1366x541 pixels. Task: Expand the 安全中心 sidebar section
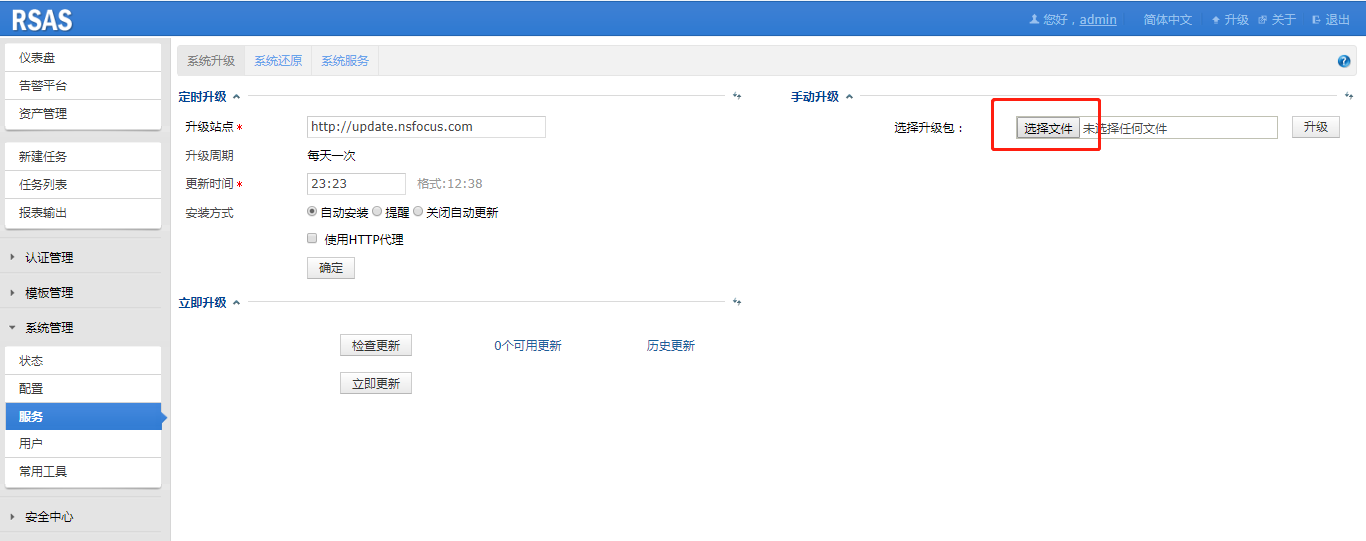coord(49,517)
